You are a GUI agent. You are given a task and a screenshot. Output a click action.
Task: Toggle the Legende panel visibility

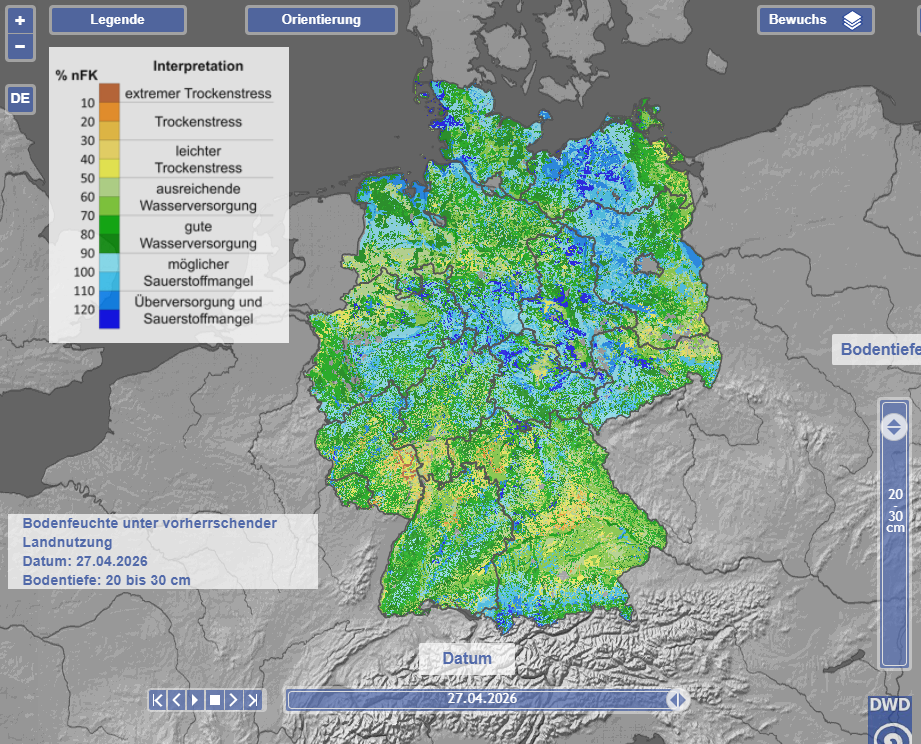click(117, 20)
